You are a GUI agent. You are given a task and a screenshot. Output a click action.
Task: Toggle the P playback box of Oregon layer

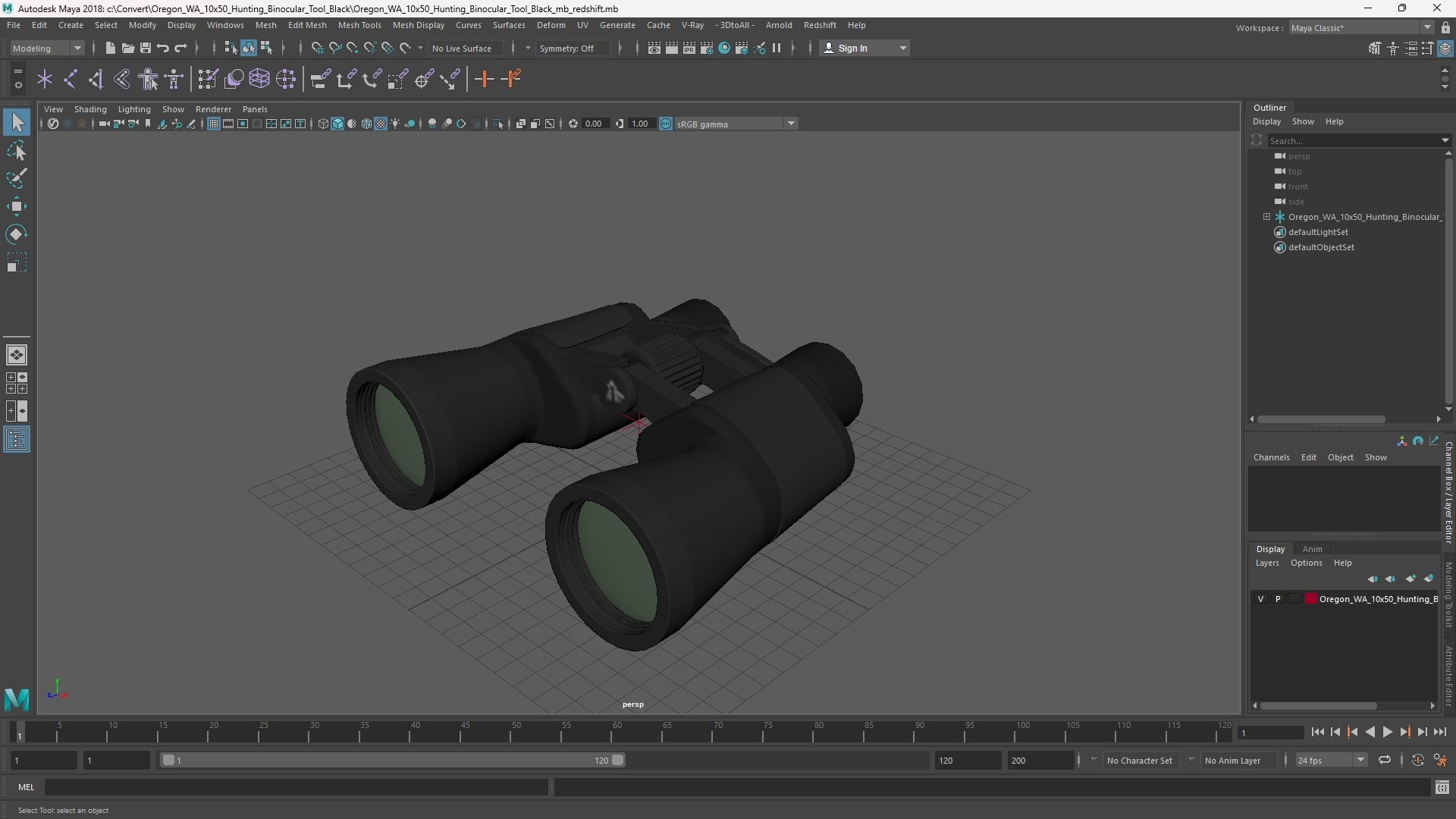[x=1278, y=599]
